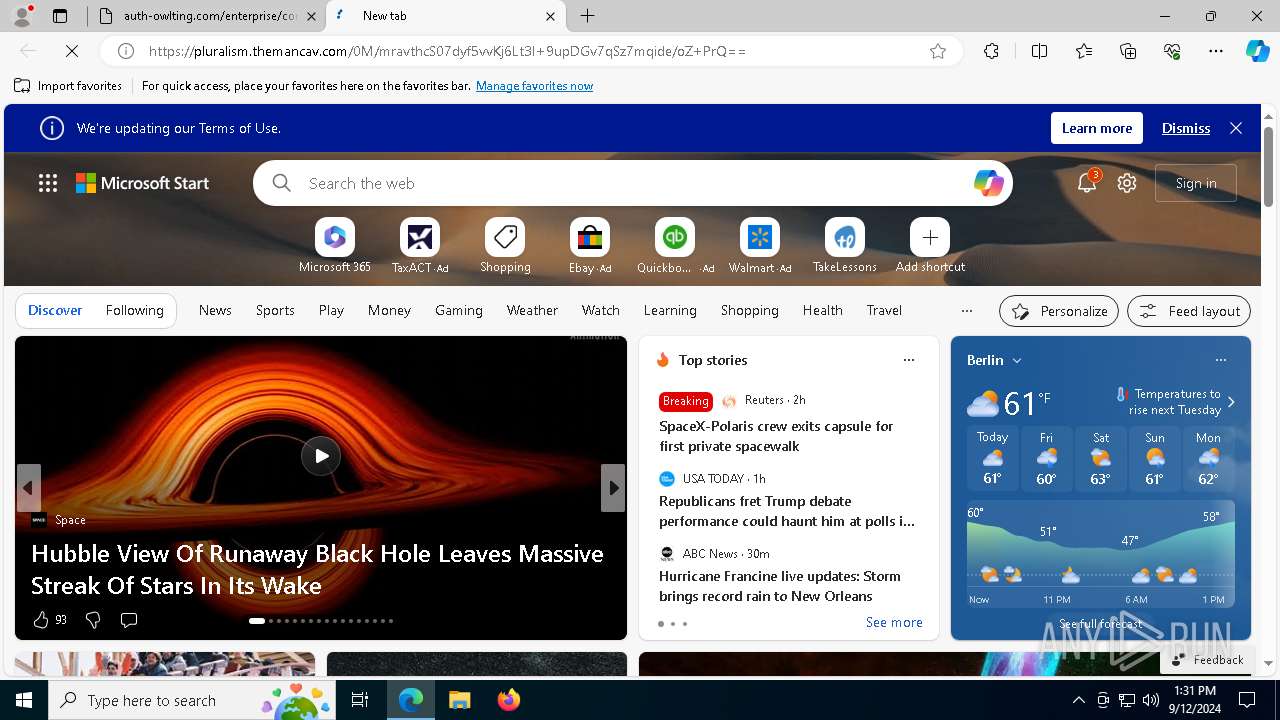Viewport: 1280px width, 720px height.
Task: Switch to the Following tab
Action: point(134,310)
